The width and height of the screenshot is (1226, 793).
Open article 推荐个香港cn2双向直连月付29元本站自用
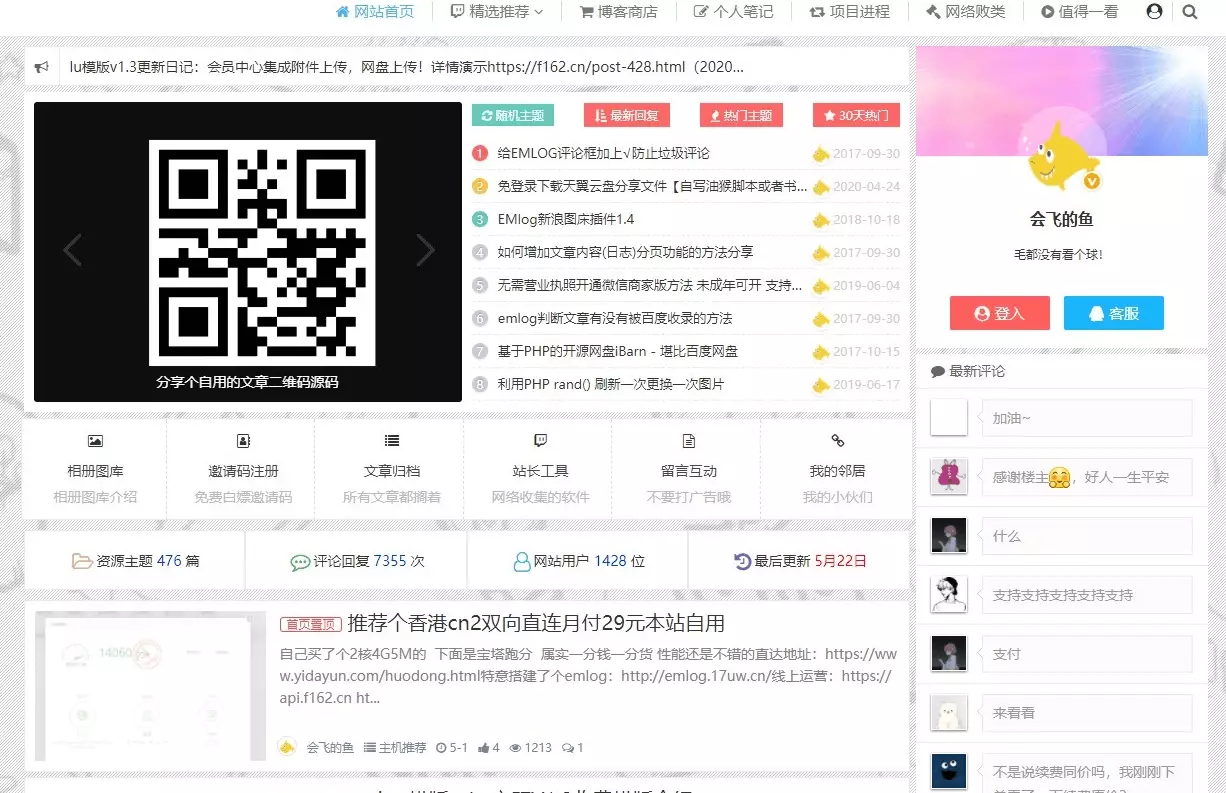[x=535, y=624]
